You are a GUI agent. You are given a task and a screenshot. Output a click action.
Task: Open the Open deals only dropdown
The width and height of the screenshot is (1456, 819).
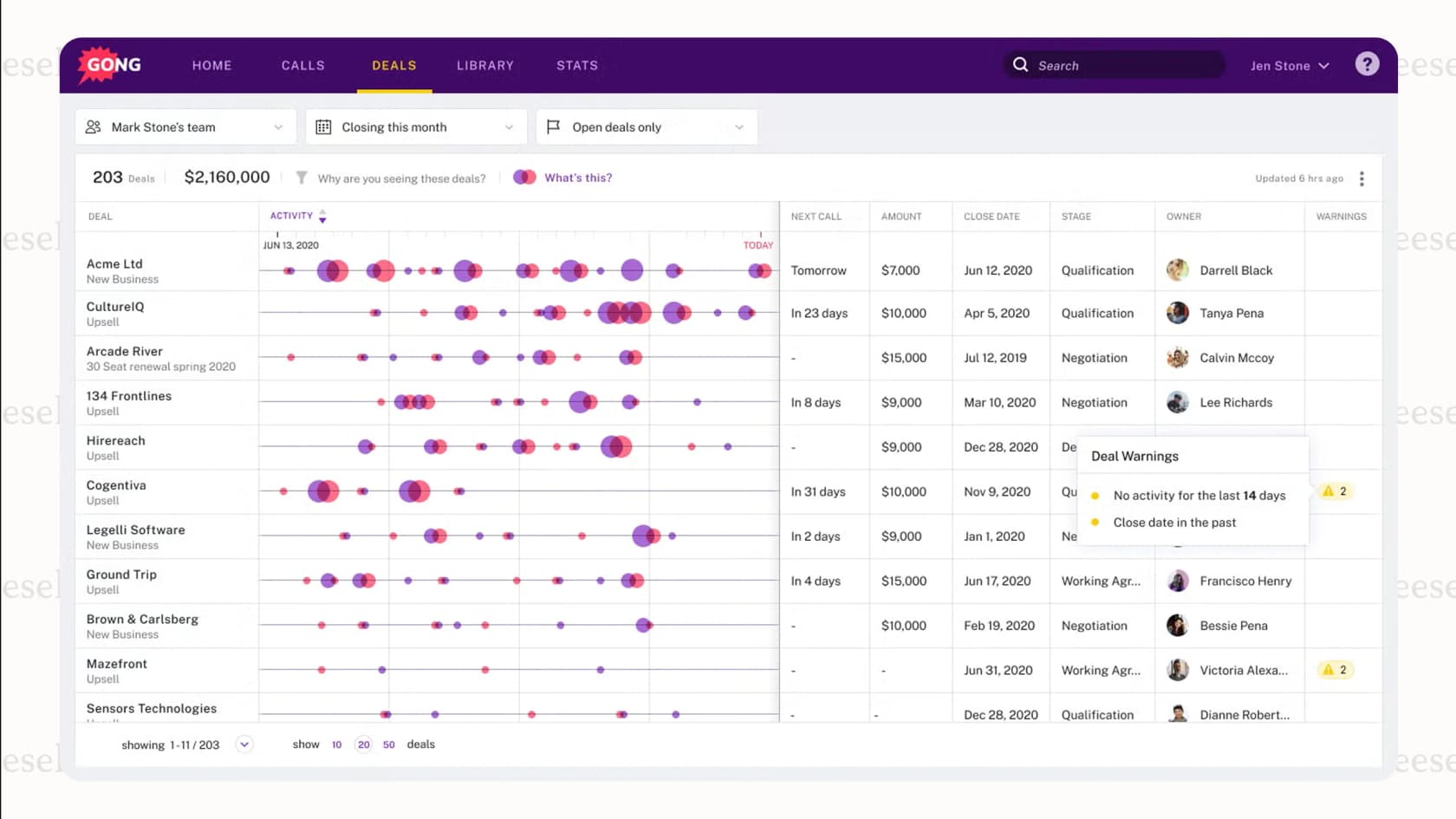point(647,127)
